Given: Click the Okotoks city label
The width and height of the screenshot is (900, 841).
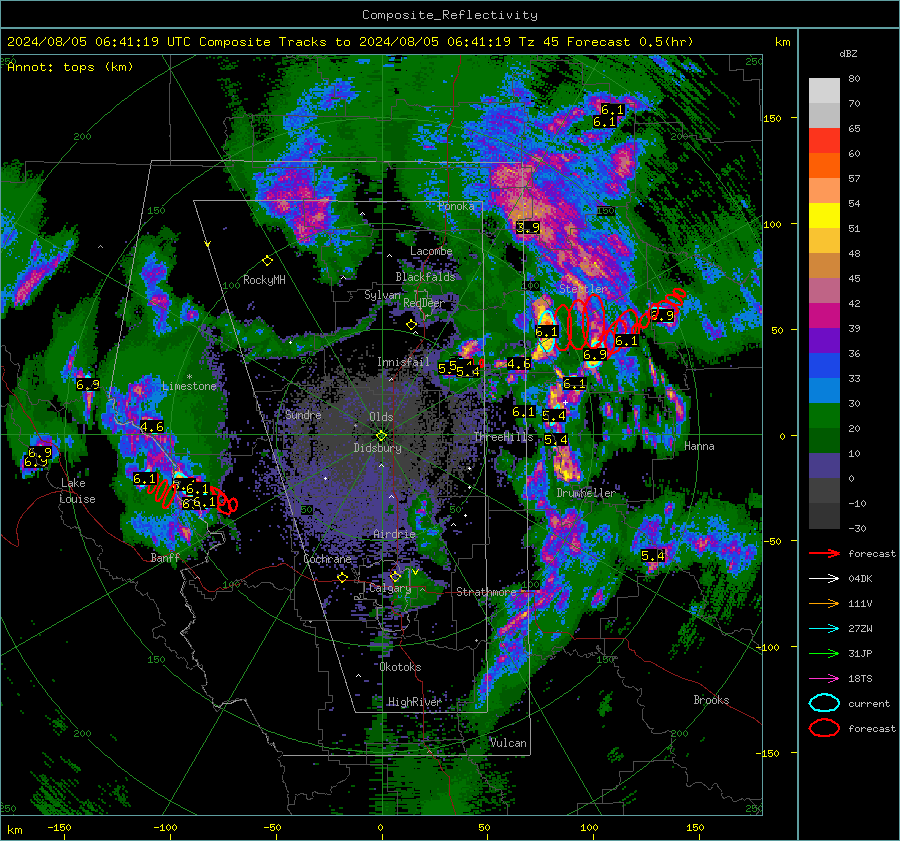Looking at the screenshot, I should 400,667.
